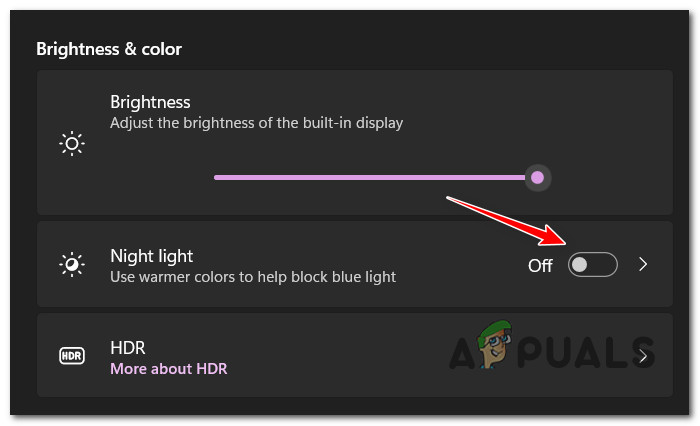Click the HDR badge icon

(x=72, y=355)
